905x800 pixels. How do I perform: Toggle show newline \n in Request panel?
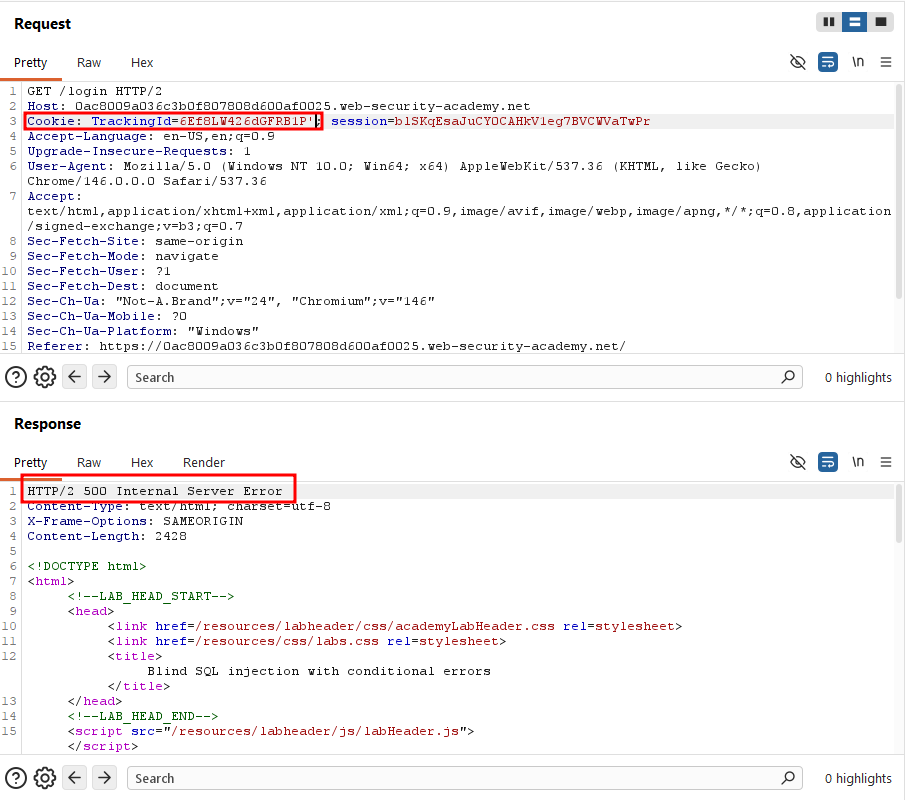pos(858,62)
